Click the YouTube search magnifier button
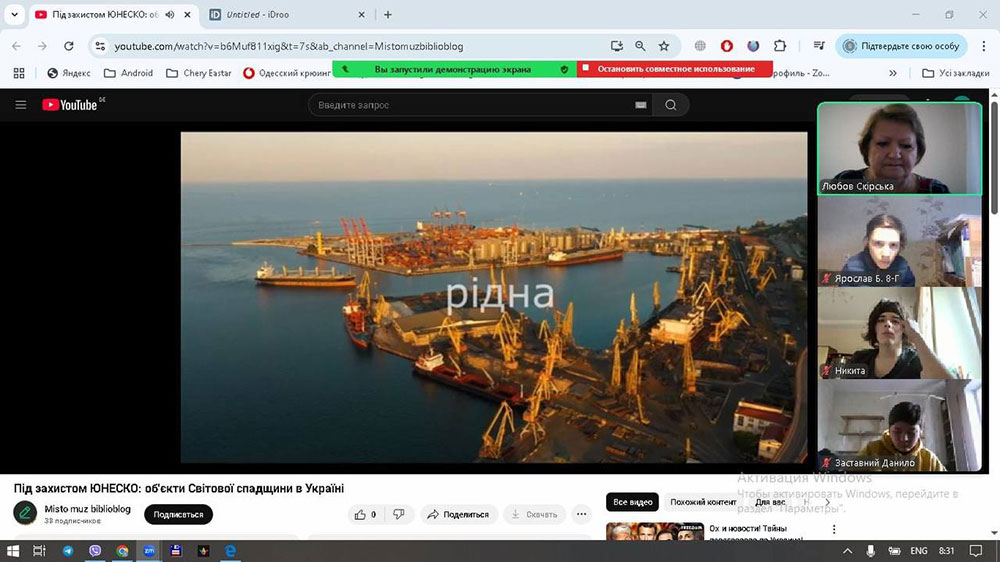 coord(670,105)
